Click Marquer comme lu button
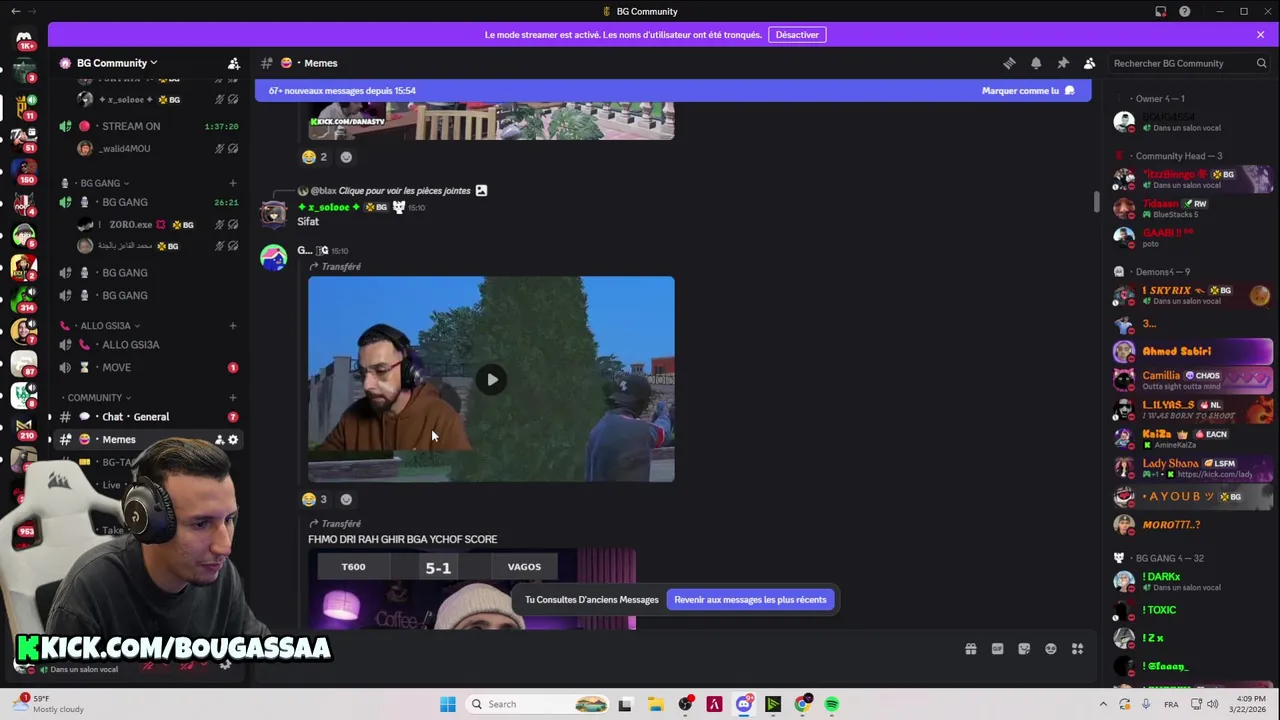The image size is (1280, 720). coord(1028,91)
